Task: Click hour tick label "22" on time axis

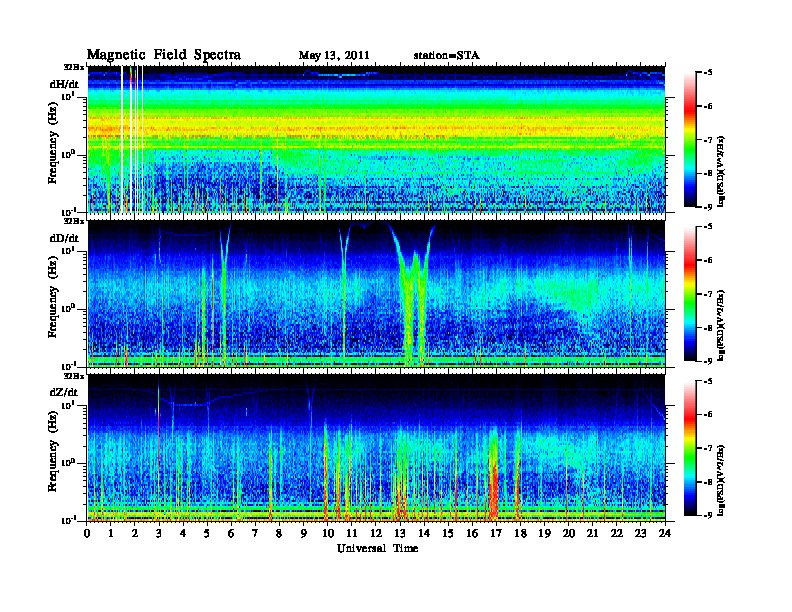Action: [617, 533]
